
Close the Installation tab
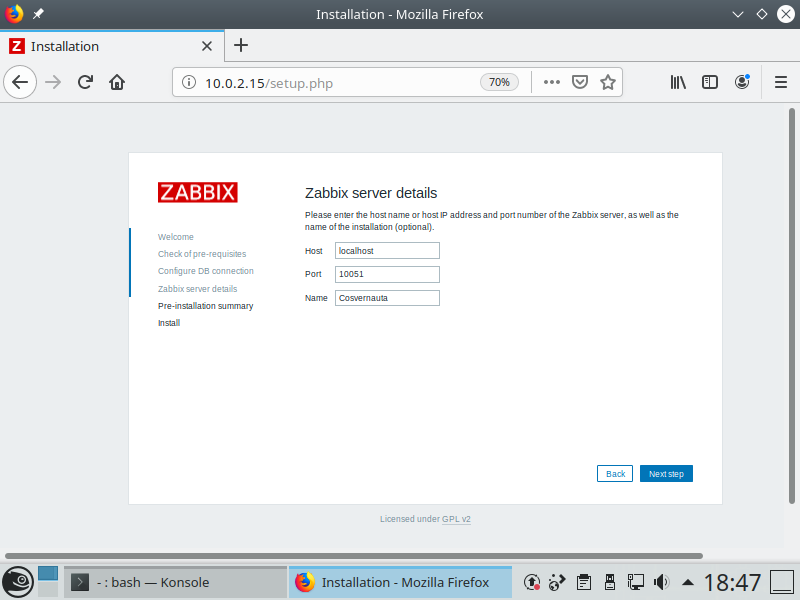(x=207, y=46)
